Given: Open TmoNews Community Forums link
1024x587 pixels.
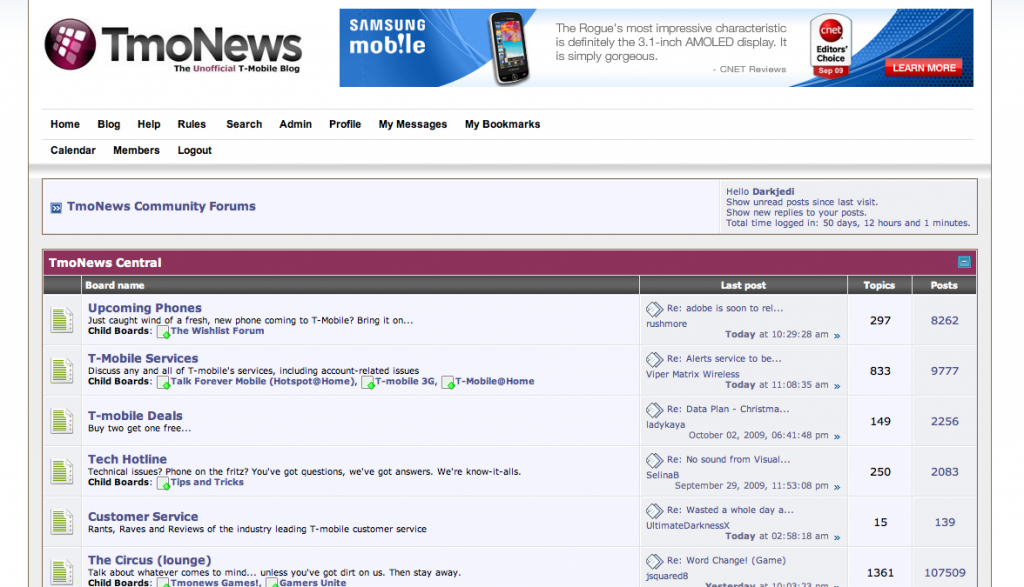Looking at the screenshot, I should (x=161, y=206).
